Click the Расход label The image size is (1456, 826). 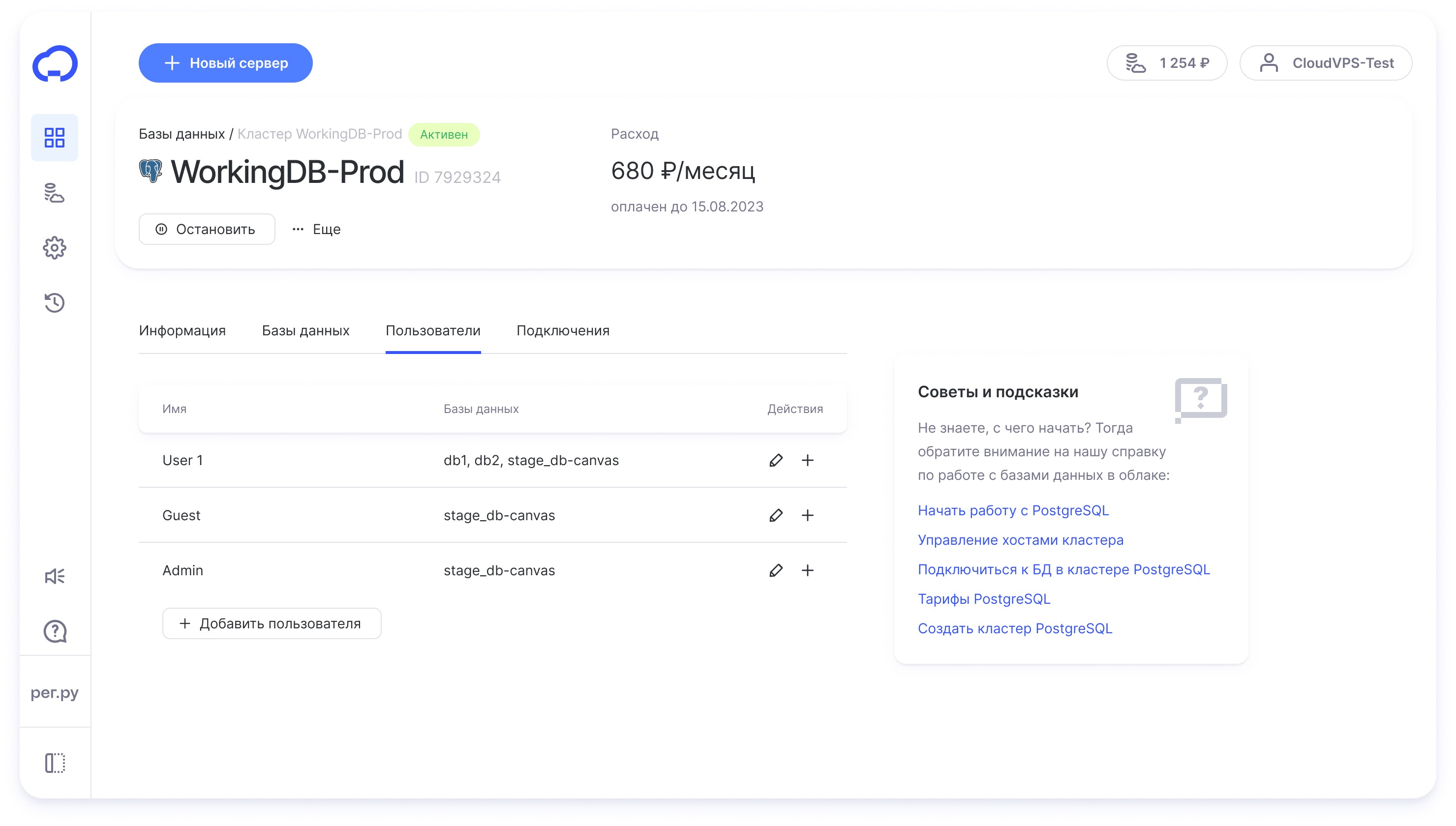click(635, 134)
